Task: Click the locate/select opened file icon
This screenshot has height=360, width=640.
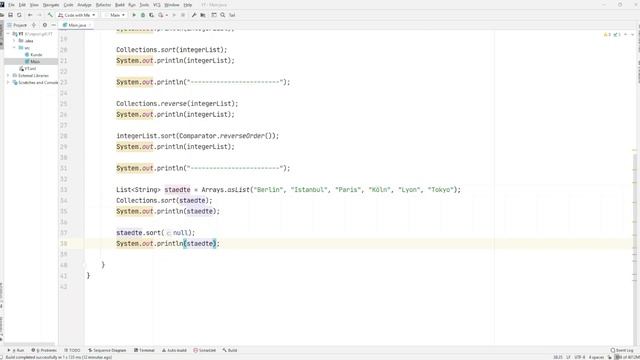Action: point(34,25)
